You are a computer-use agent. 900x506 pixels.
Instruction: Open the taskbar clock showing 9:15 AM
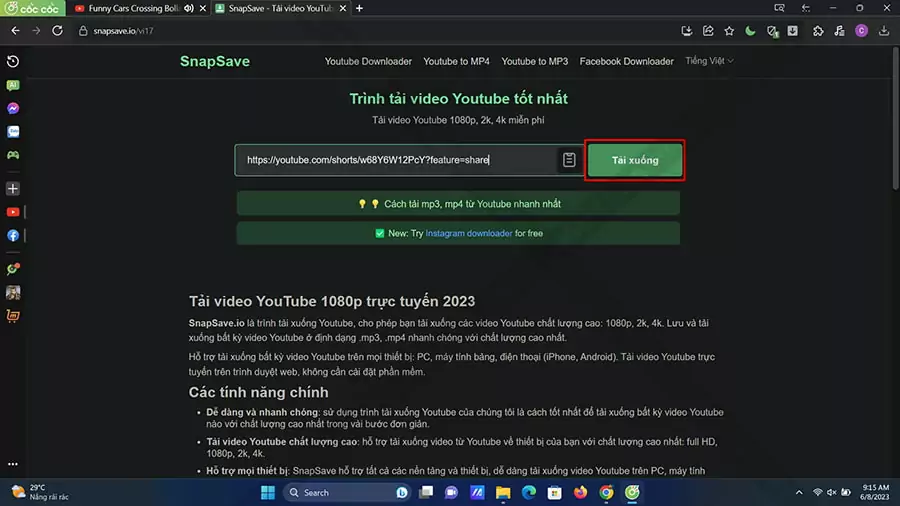pyautogui.click(x=875, y=492)
